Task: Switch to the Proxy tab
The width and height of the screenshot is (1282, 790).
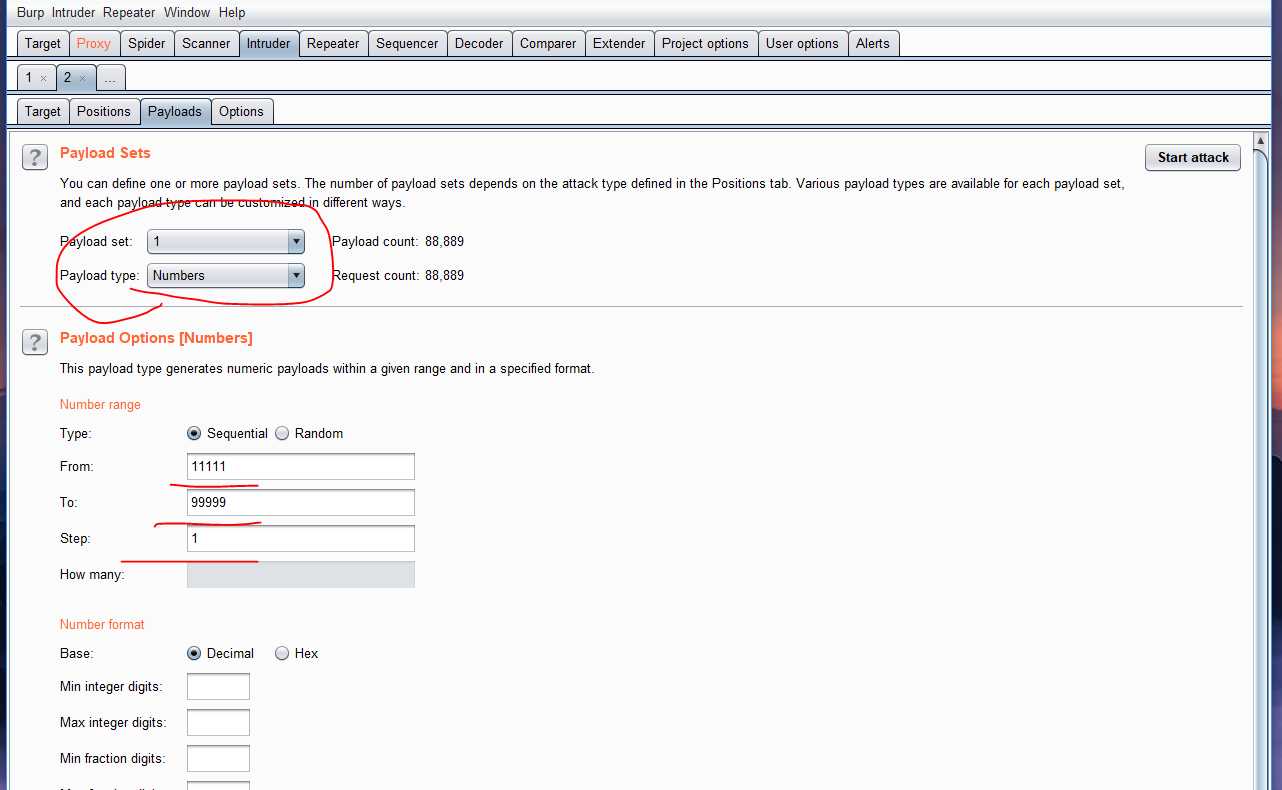Action: coord(94,43)
